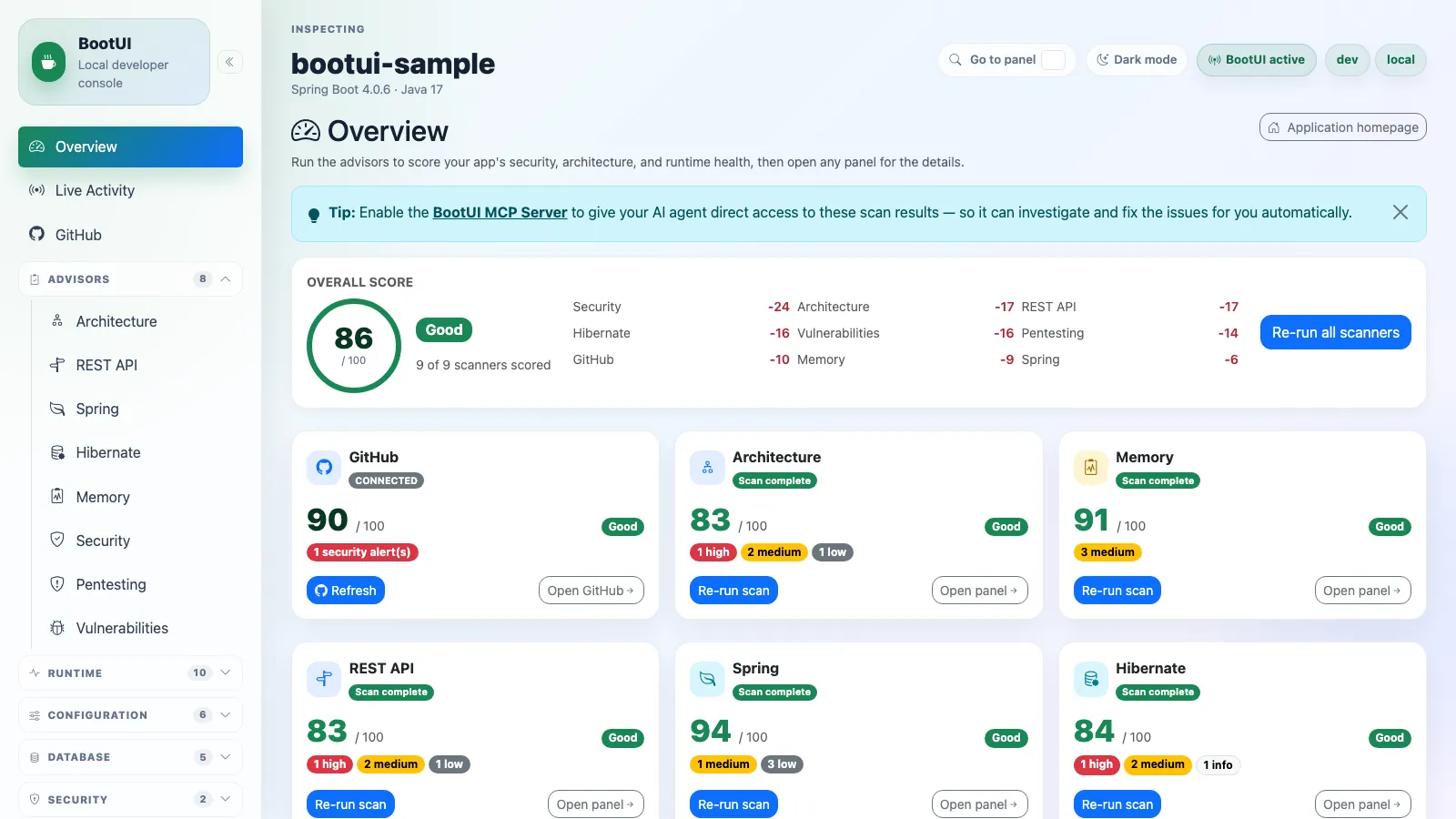Click the CONNECTED status badge
The image size is (1456, 819).
click(387, 480)
